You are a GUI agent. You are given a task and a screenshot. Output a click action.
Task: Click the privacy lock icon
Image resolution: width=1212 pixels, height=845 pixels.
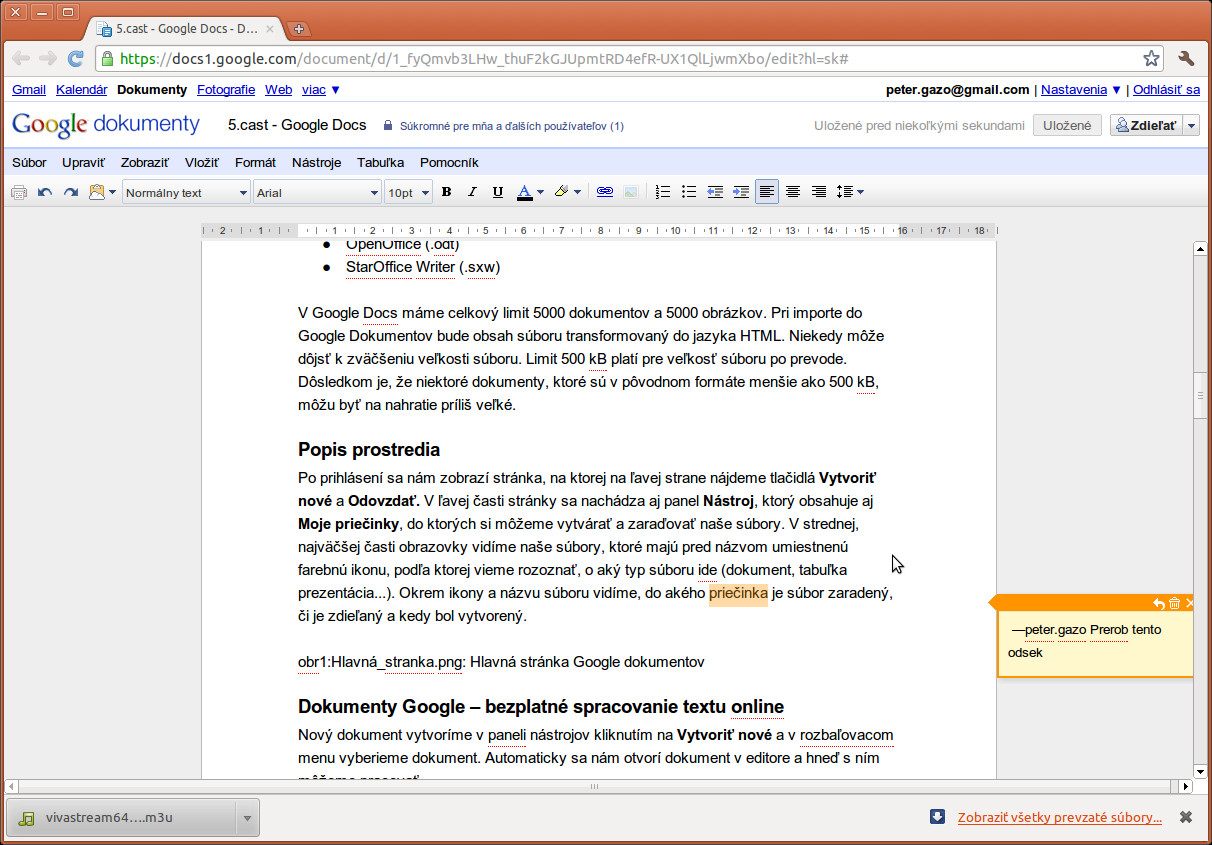point(388,126)
